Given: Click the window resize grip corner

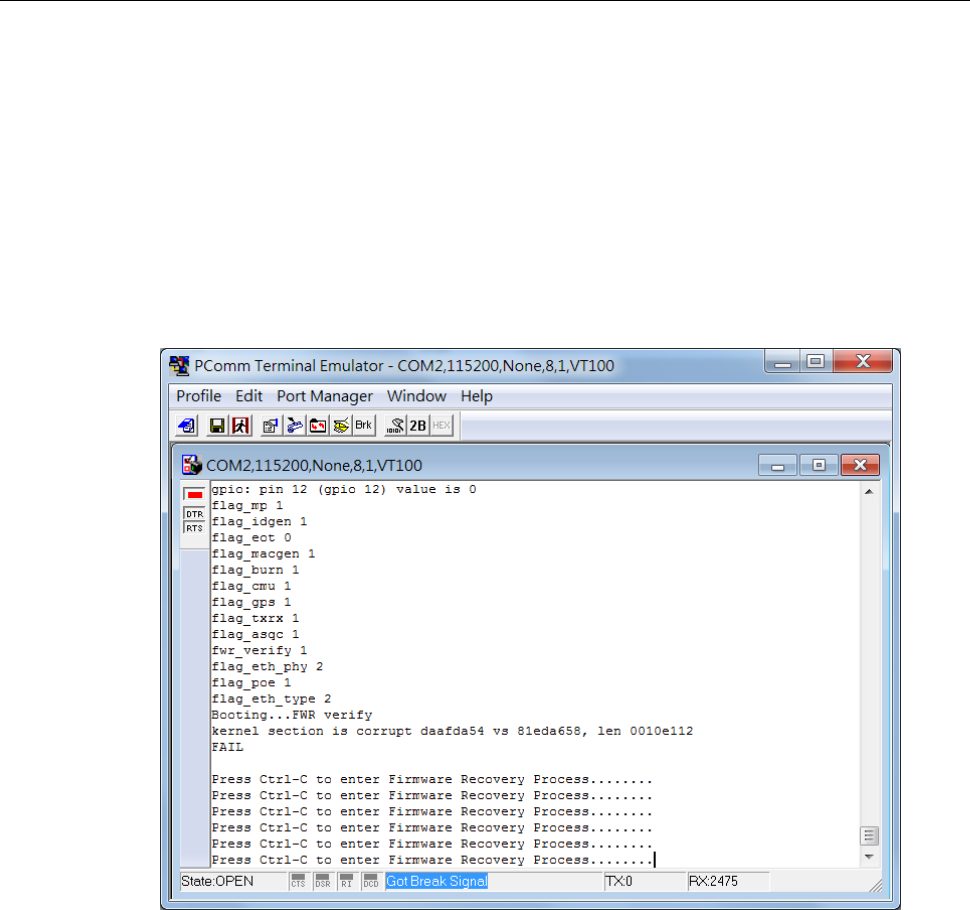Looking at the screenshot, I should (x=877, y=885).
